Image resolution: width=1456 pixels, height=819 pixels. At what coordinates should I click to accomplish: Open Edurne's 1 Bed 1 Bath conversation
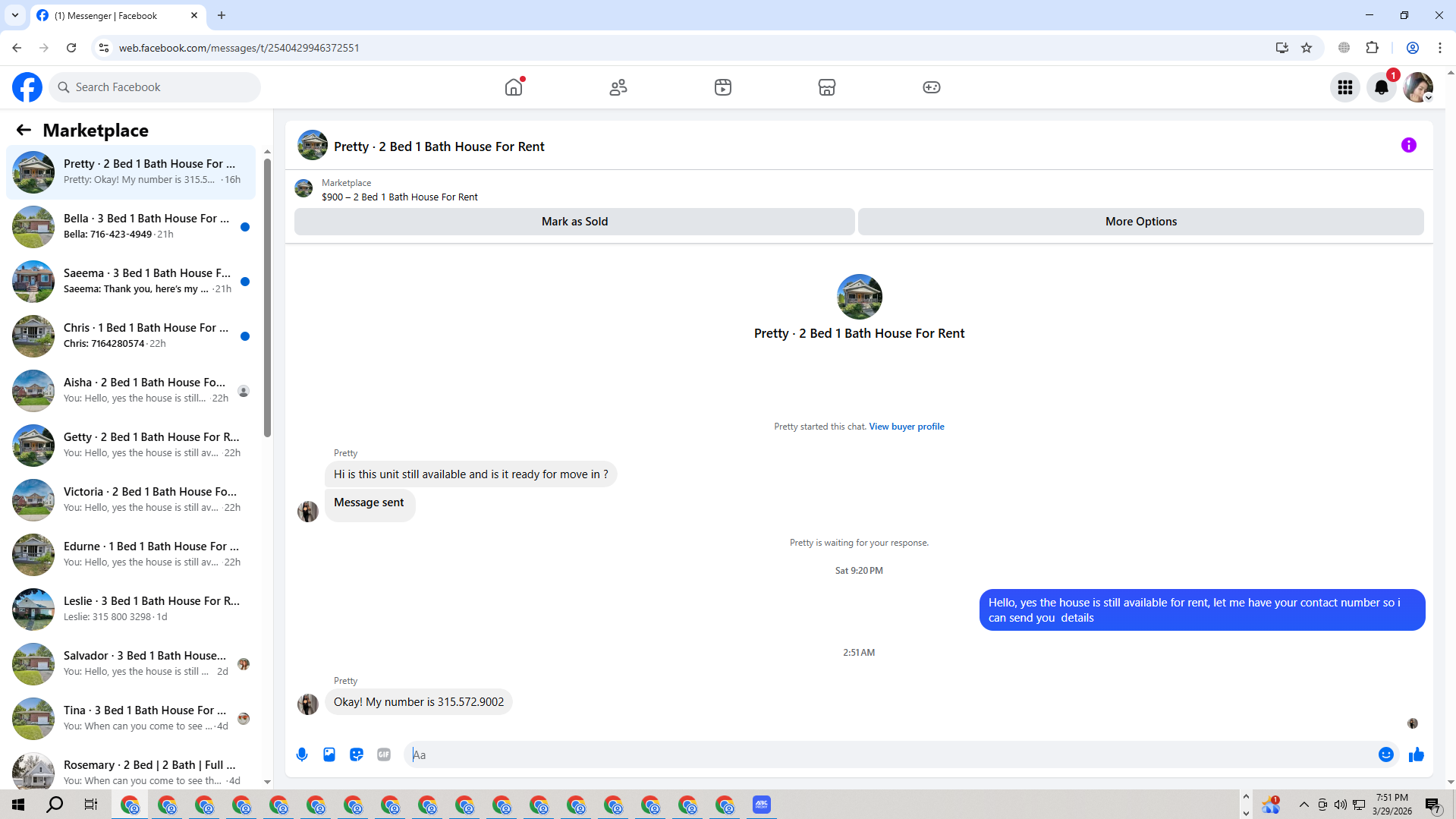[131, 554]
